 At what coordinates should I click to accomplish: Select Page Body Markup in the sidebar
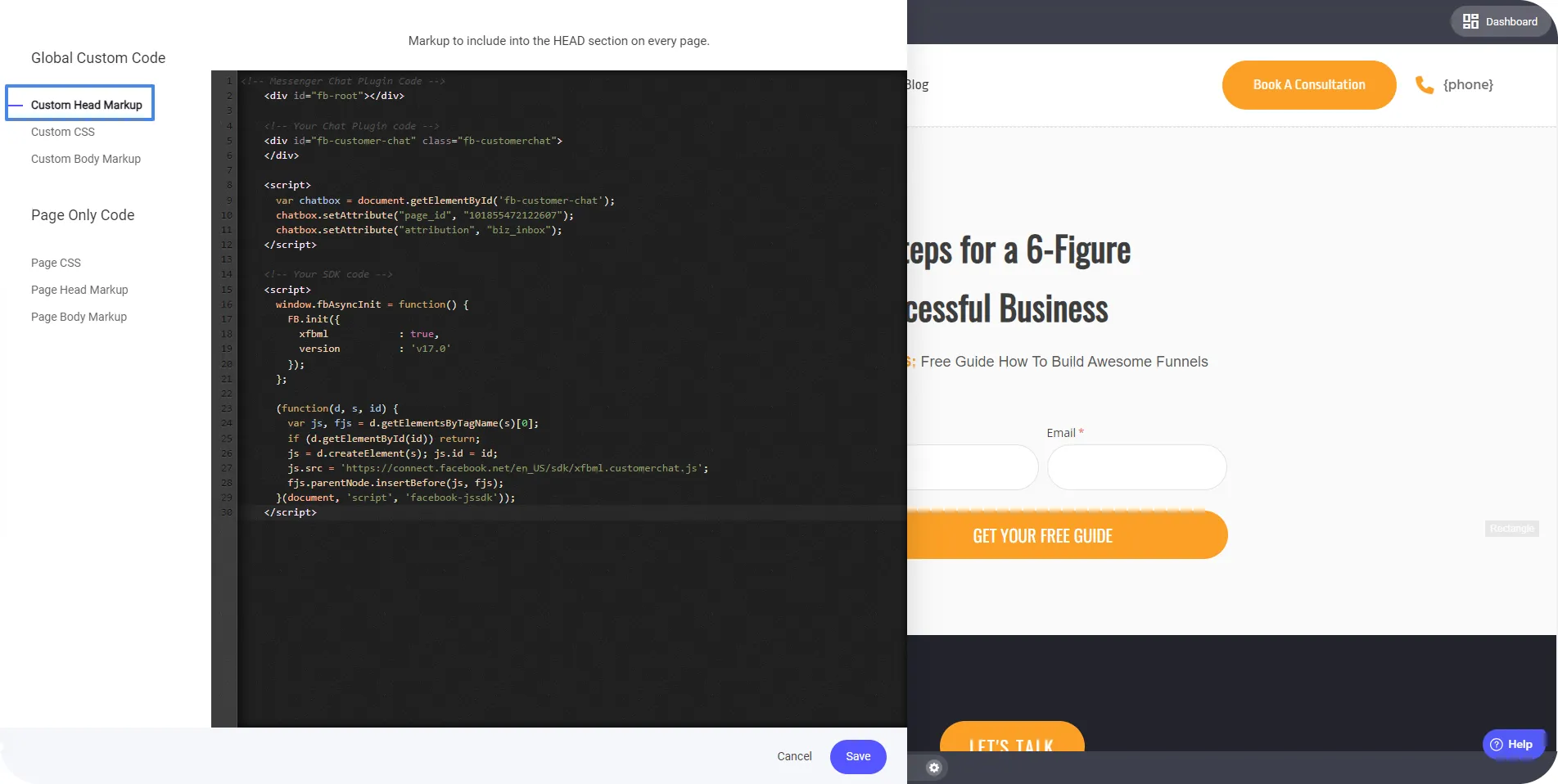(x=79, y=317)
